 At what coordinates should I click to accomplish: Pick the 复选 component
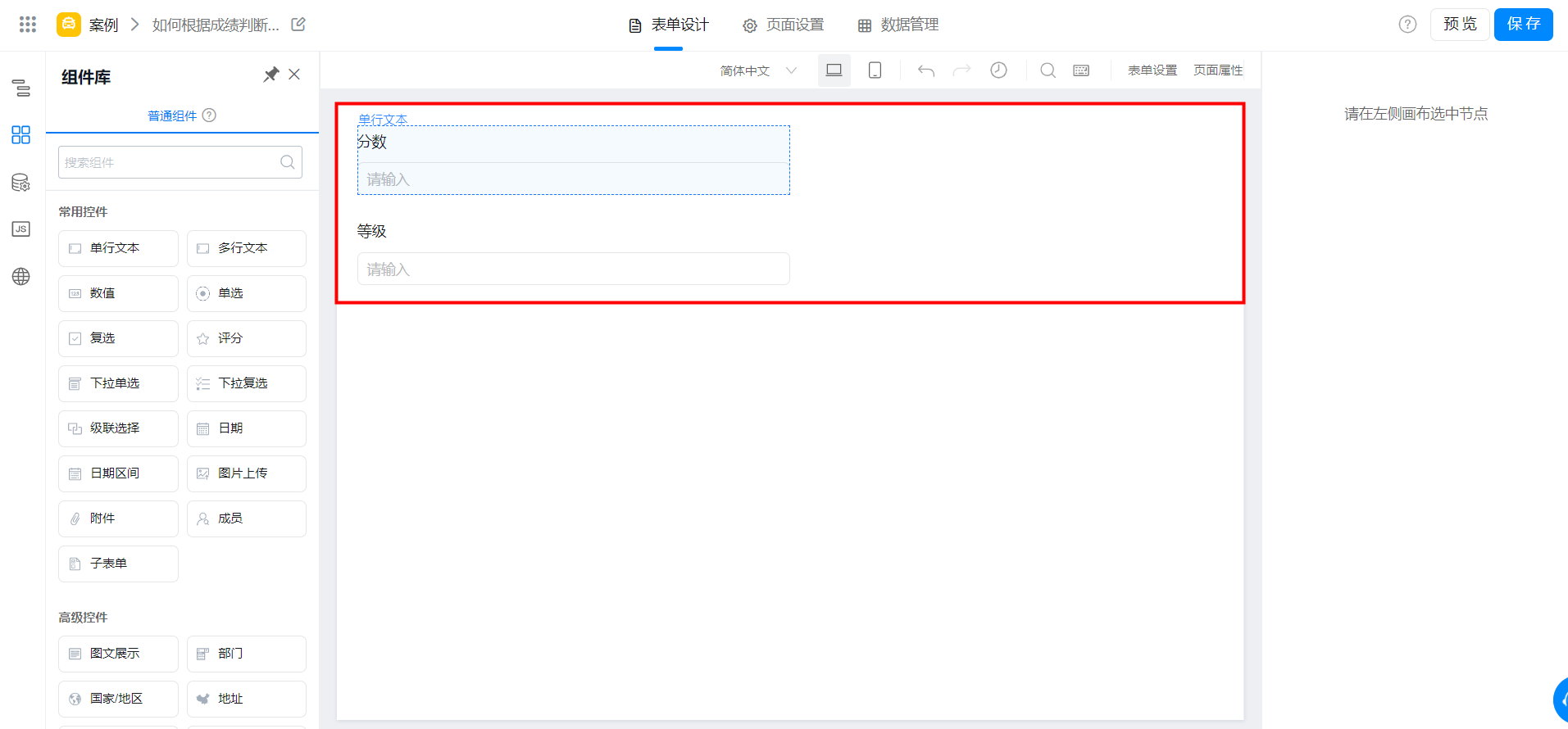point(118,338)
